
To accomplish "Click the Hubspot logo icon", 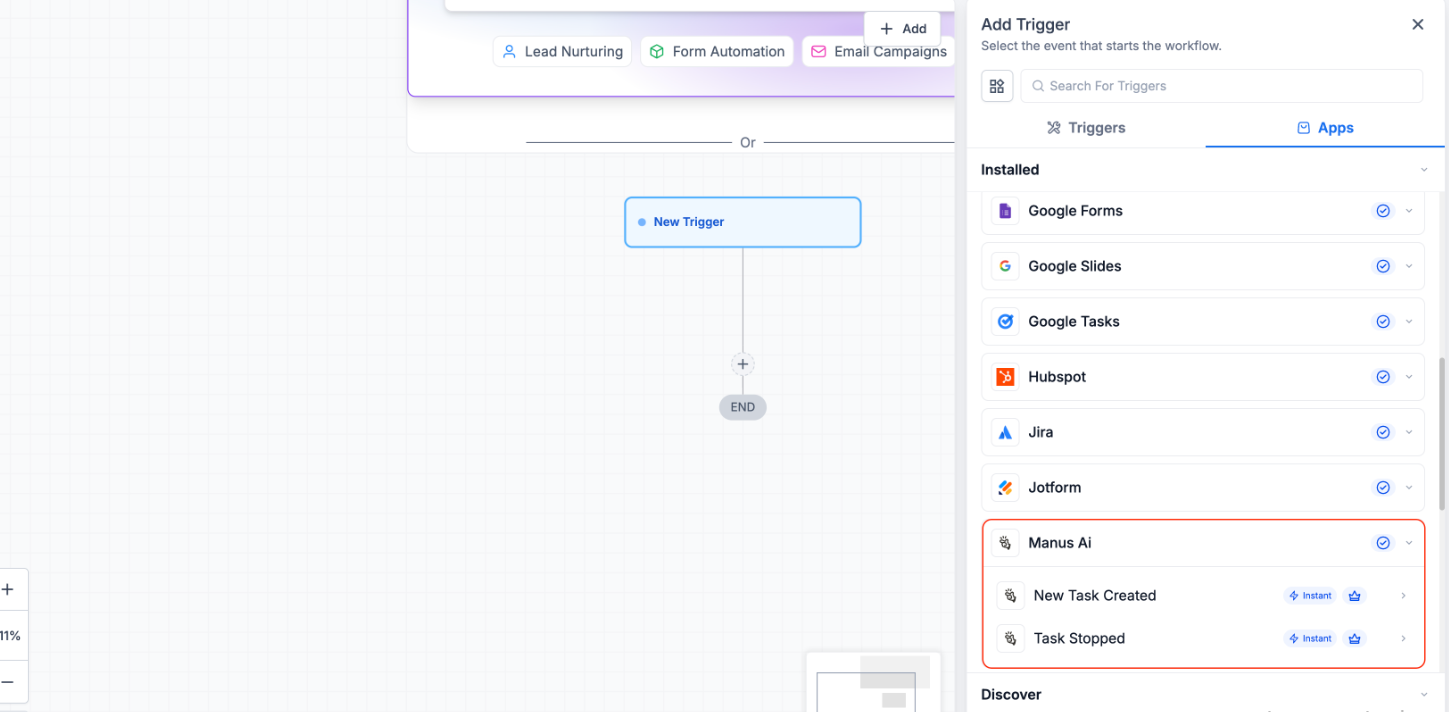I will 1005,377.
